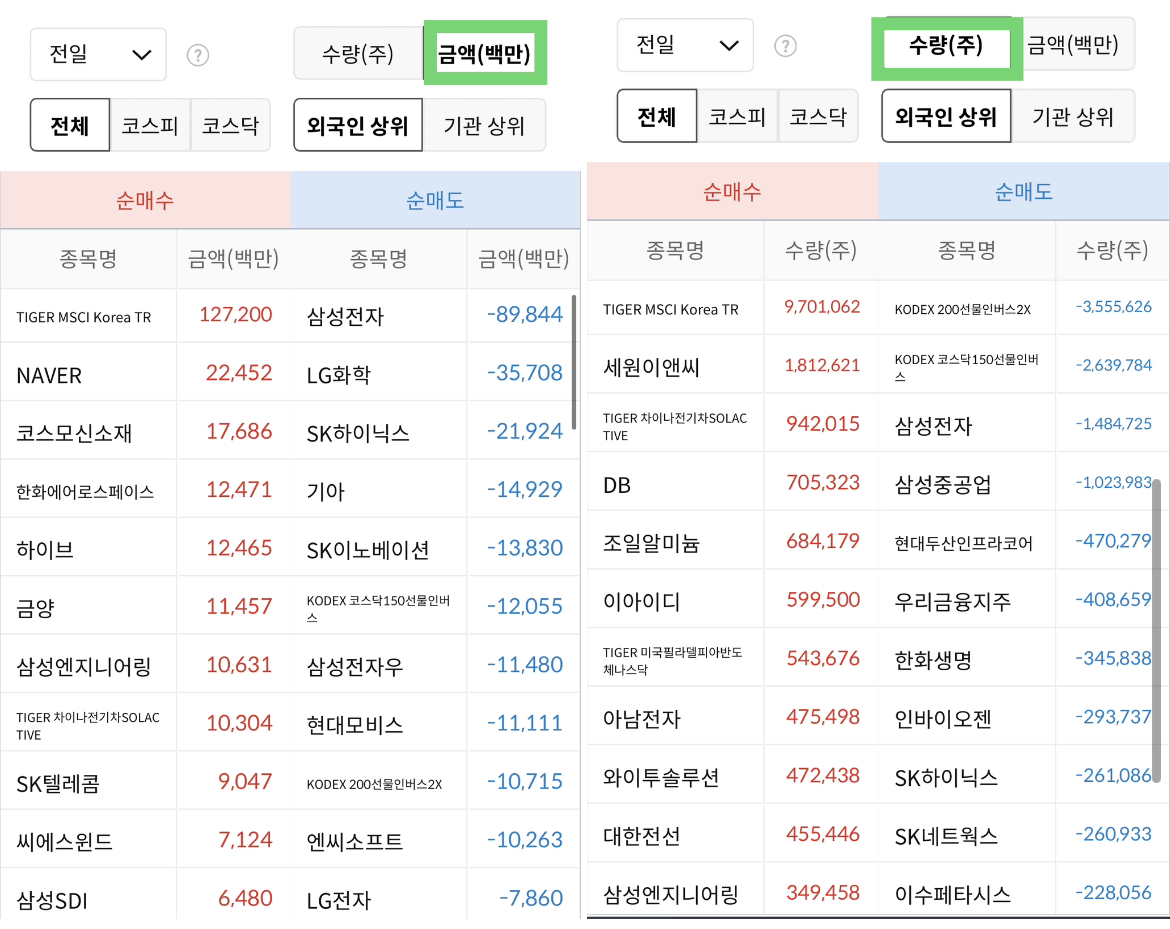Select 코스닥 tab in left panel
Viewport: 1170px width, 929px height.
(231, 125)
